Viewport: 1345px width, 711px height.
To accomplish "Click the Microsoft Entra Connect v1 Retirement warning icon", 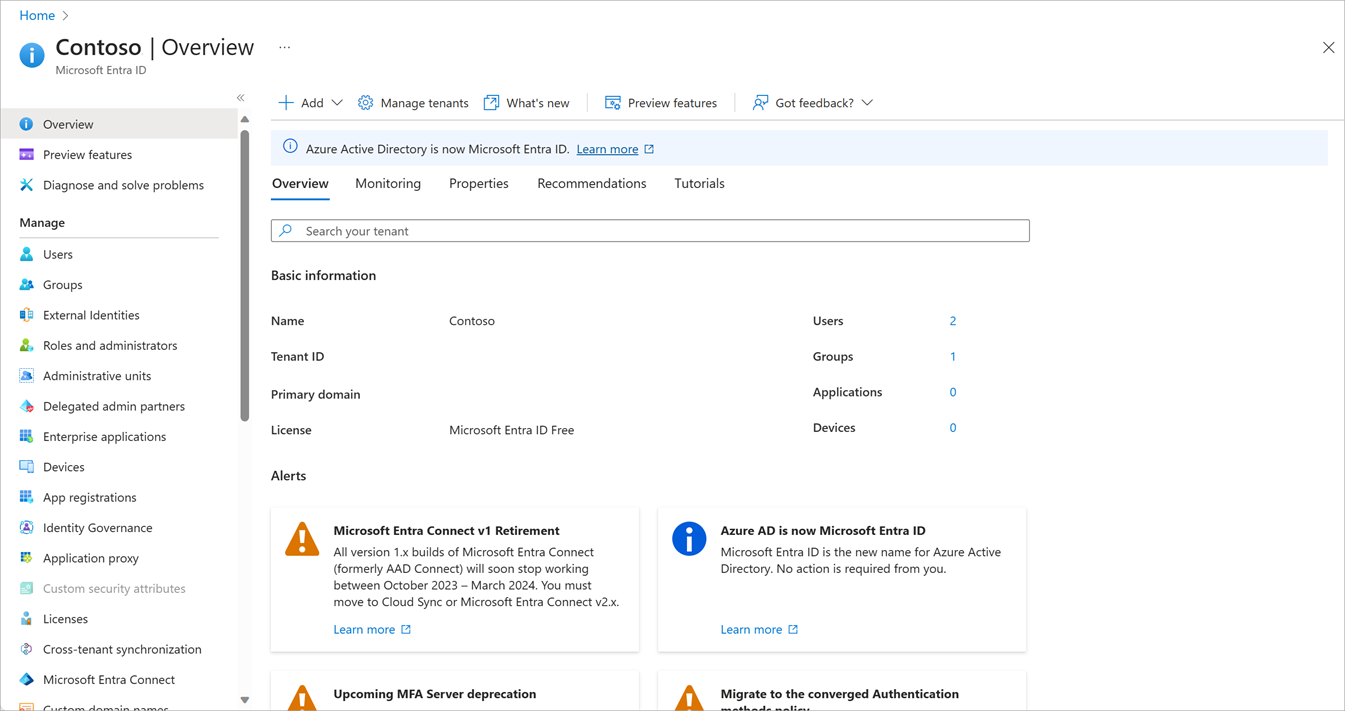I will [302, 540].
